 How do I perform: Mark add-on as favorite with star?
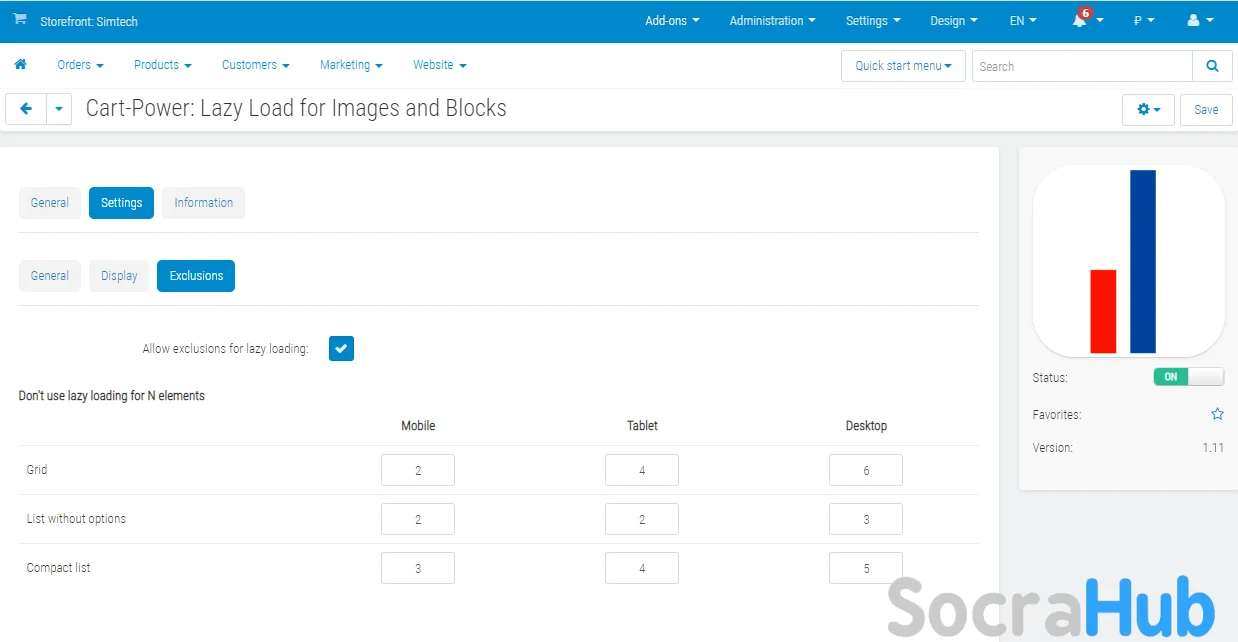click(x=1217, y=414)
